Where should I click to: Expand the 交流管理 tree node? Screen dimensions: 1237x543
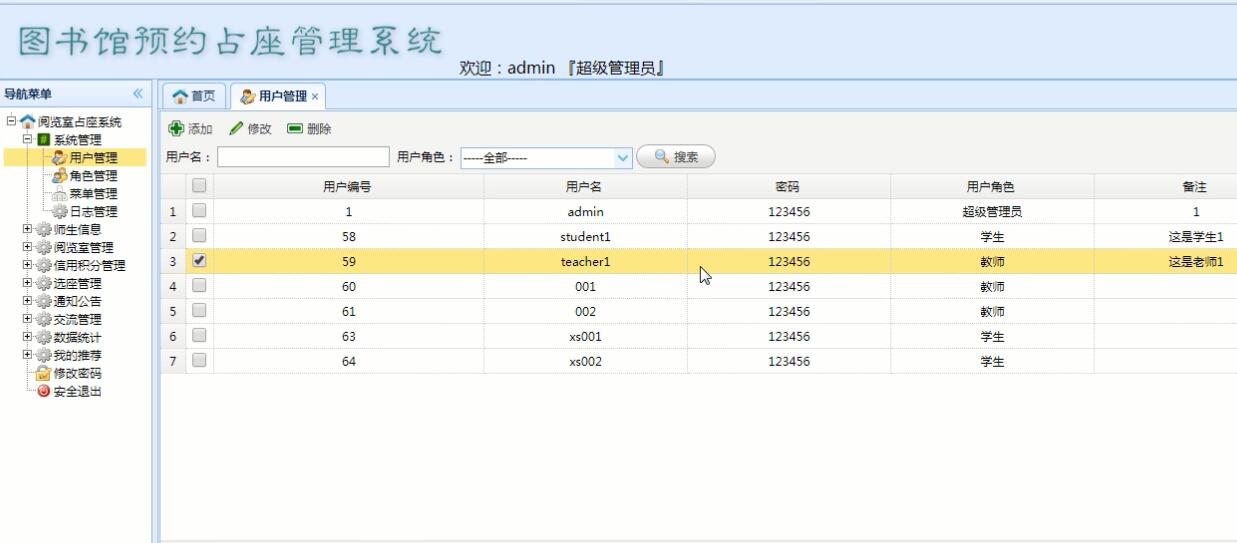[x=27, y=319]
